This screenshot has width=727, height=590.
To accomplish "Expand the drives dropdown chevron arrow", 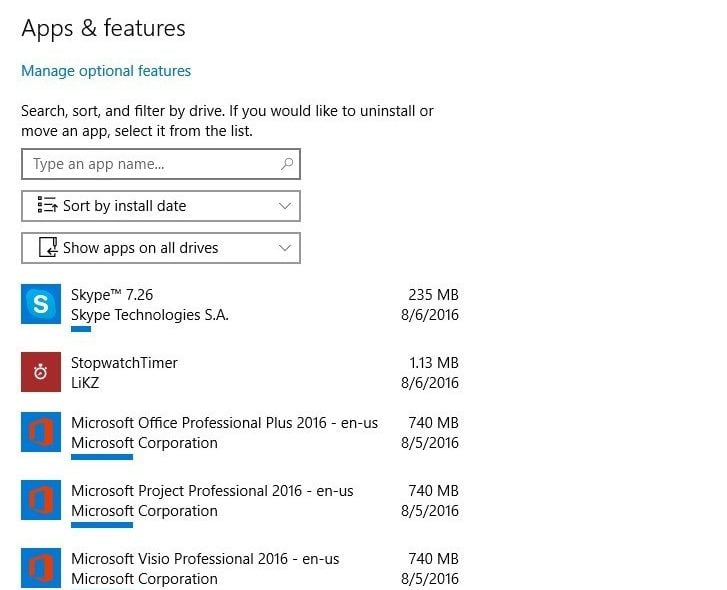I will click(285, 248).
